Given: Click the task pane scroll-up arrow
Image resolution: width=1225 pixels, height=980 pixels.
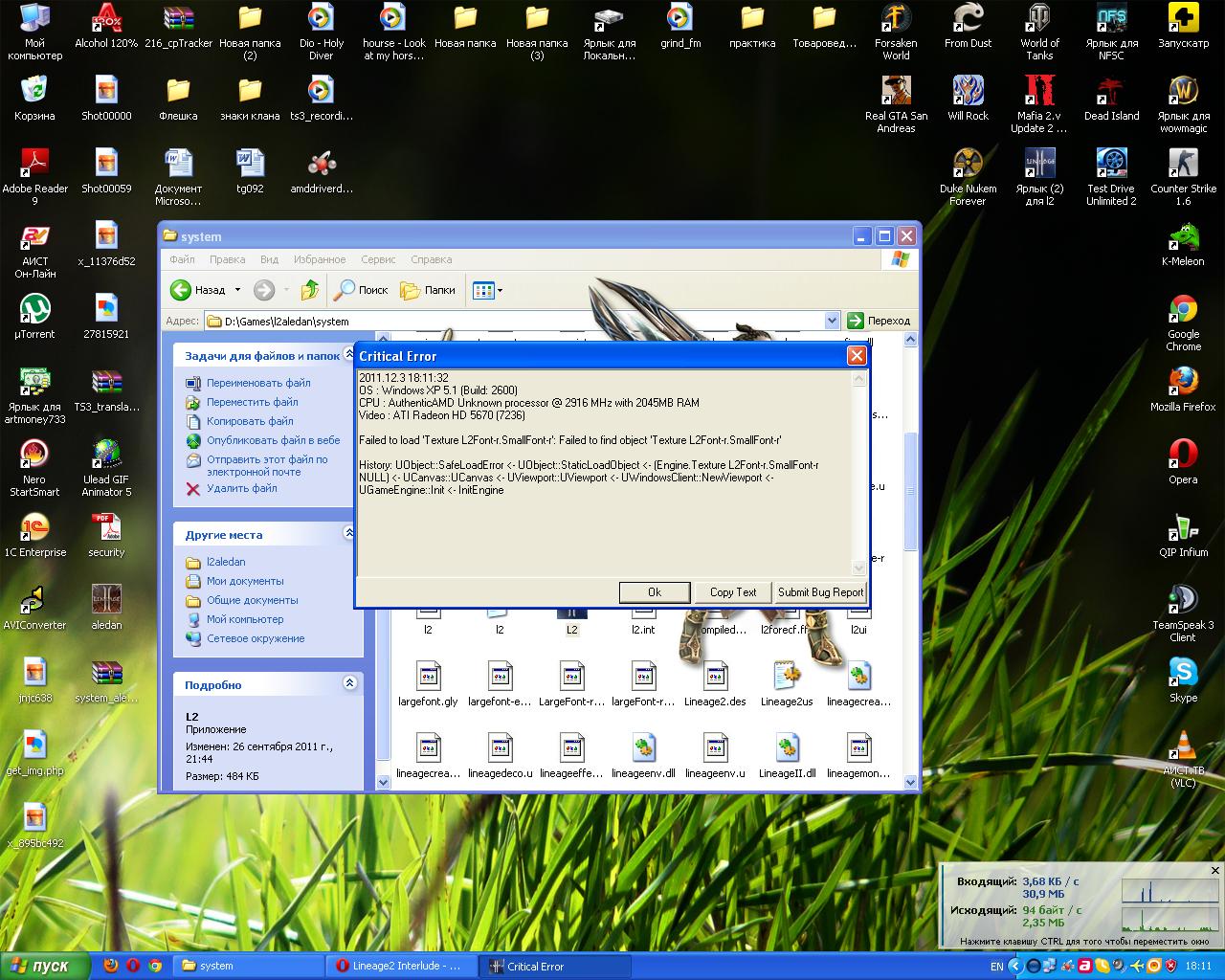Looking at the screenshot, I should pos(384,340).
